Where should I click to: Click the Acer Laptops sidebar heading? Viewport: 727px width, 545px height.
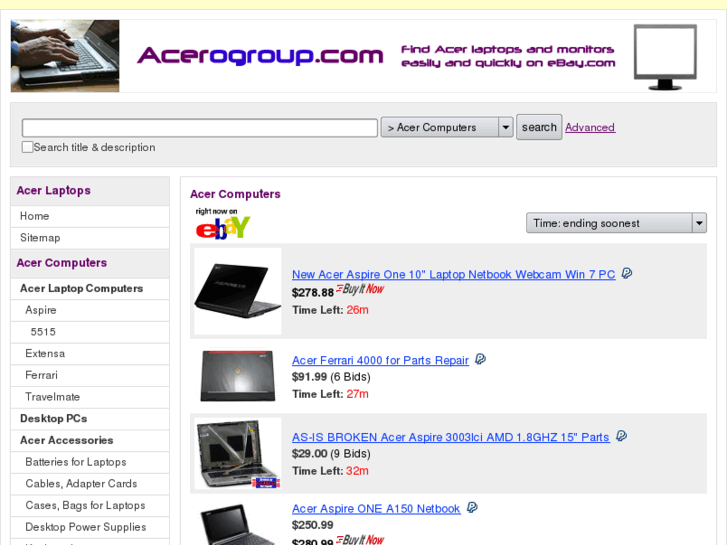(53, 191)
